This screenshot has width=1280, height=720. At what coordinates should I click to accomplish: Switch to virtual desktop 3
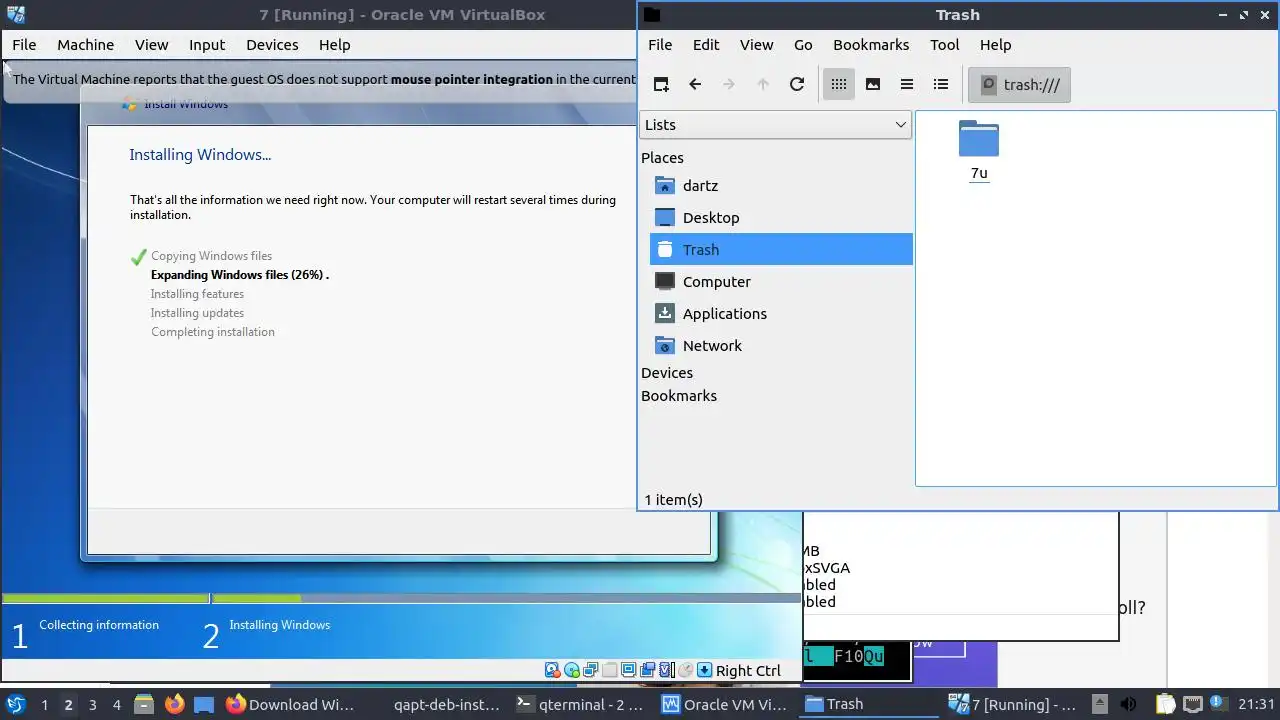[92, 704]
